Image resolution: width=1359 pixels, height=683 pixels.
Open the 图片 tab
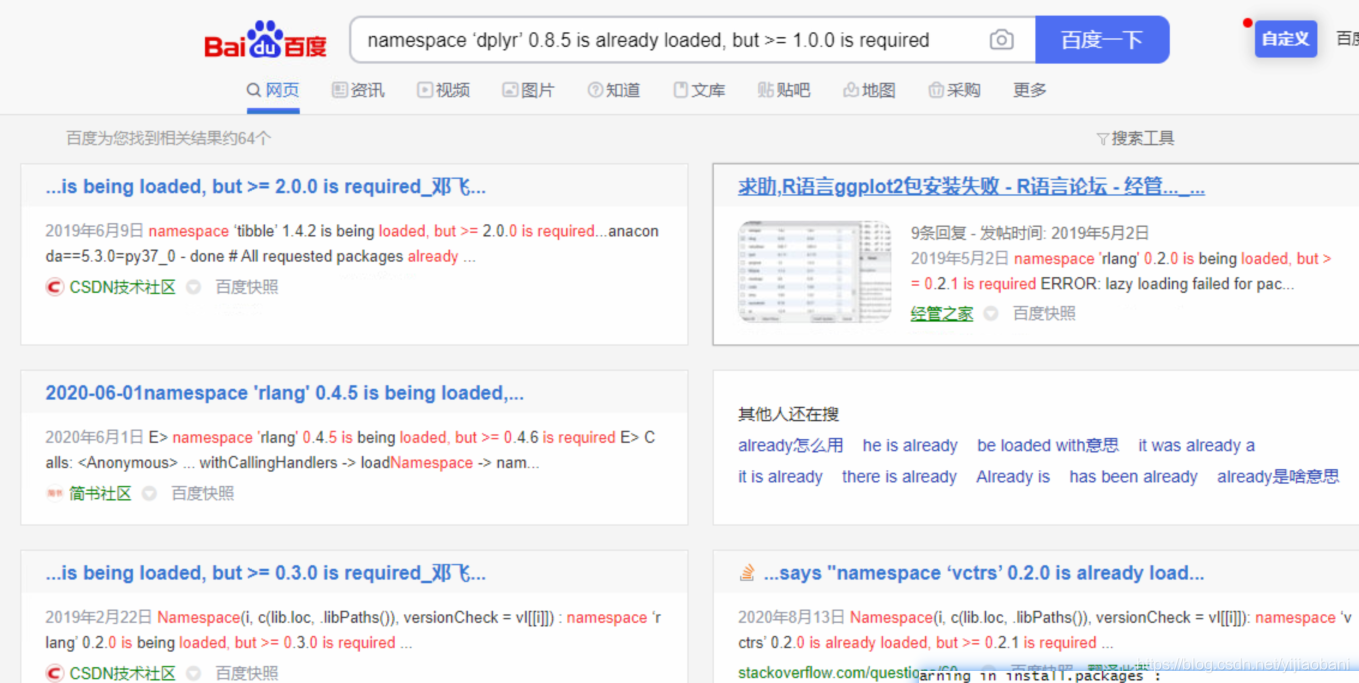[528, 90]
